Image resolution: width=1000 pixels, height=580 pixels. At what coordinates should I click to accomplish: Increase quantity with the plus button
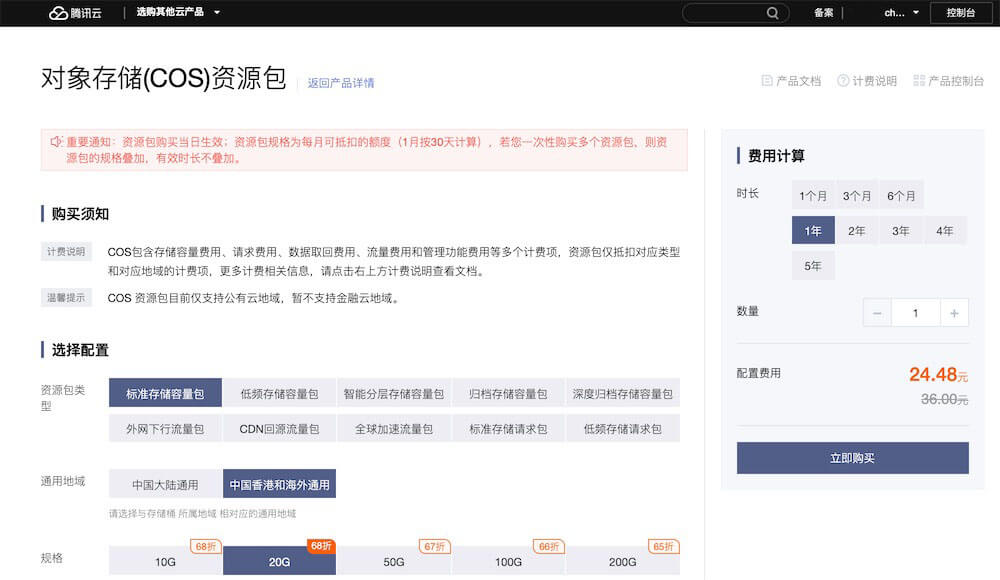[x=954, y=313]
